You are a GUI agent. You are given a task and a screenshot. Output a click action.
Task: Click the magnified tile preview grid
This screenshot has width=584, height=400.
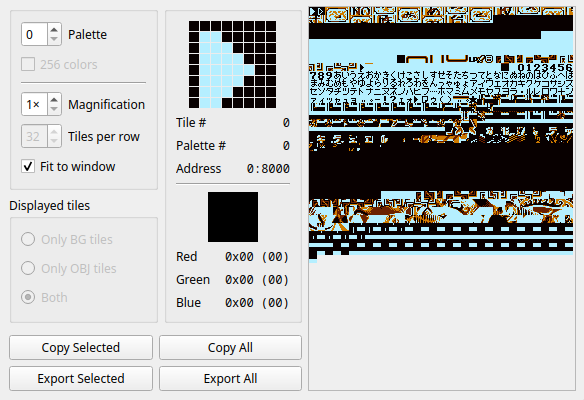pyautogui.click(x=233, y=64)
